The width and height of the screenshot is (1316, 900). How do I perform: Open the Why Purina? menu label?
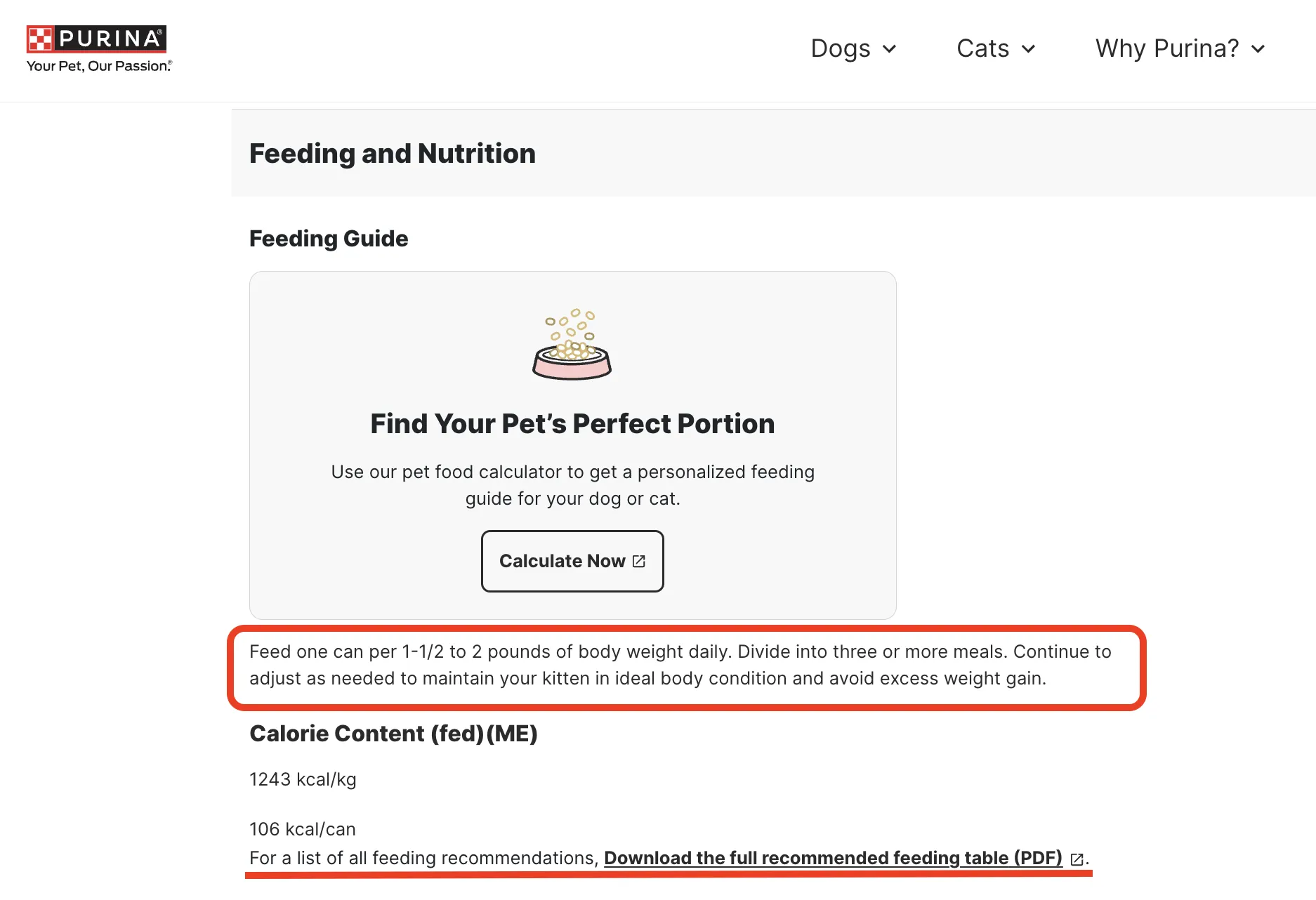pos(1166,48)
